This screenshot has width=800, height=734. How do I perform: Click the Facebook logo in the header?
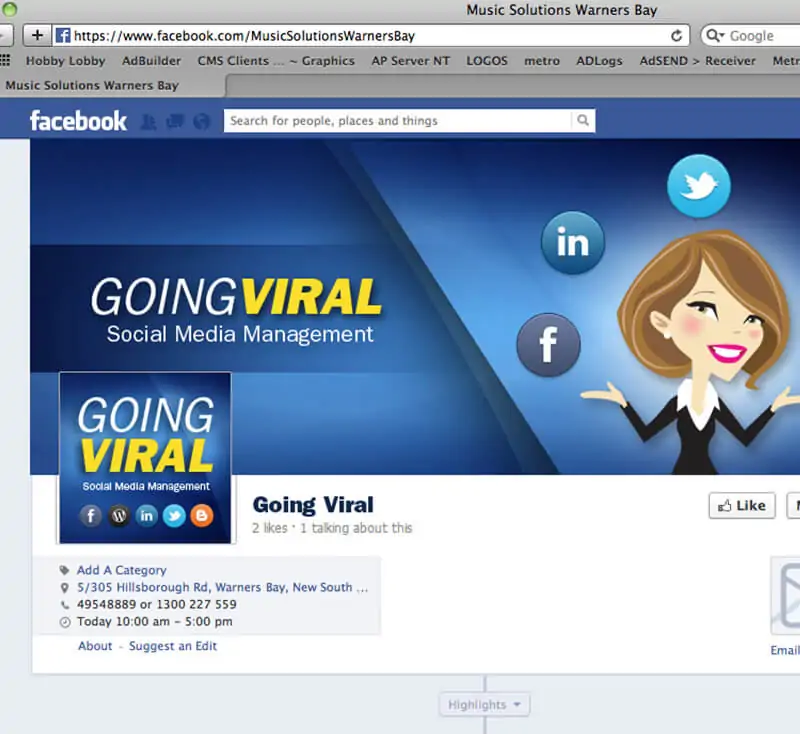coord(78,121)
